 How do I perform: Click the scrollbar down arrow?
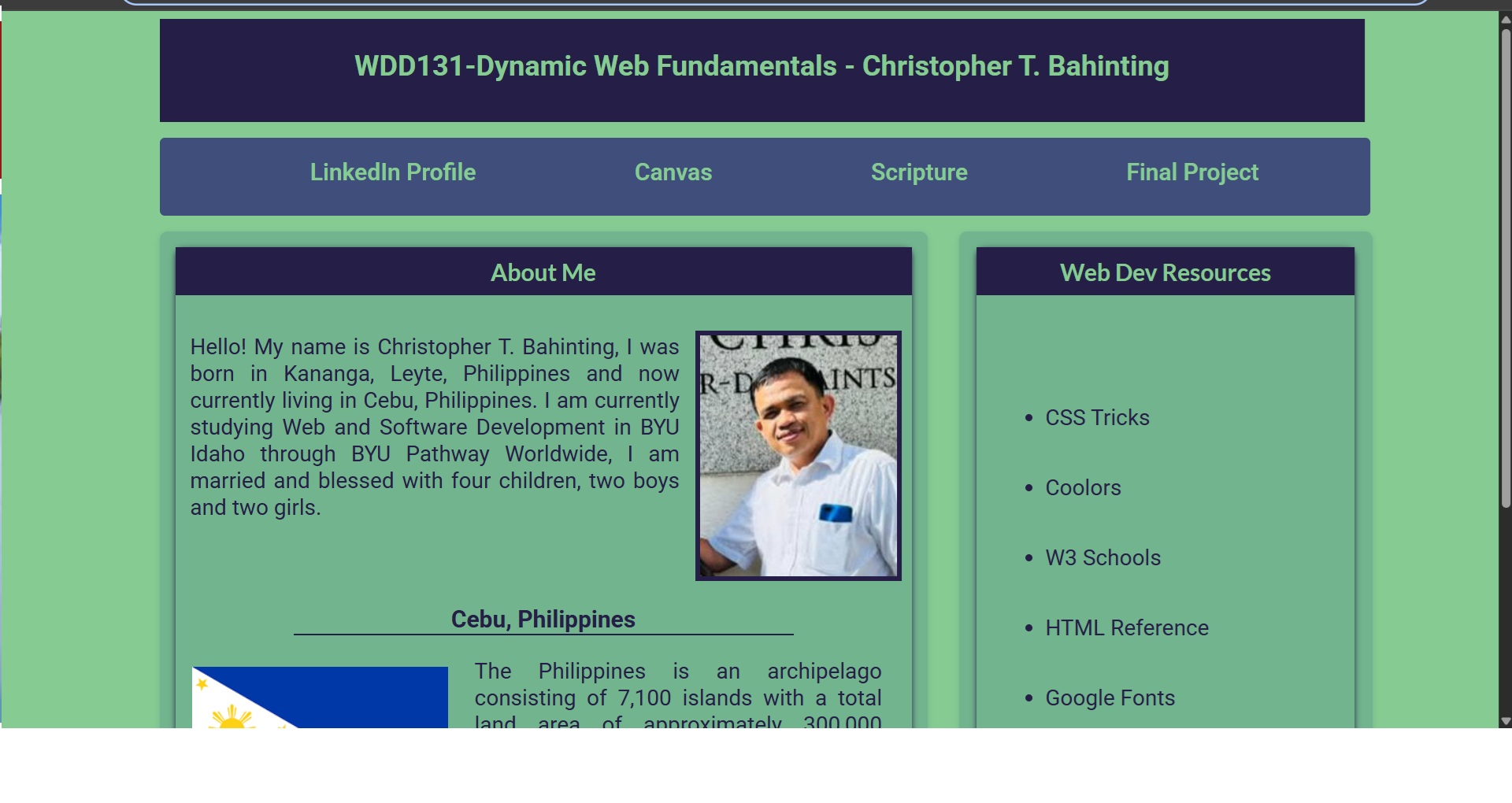click(1505, 720)
